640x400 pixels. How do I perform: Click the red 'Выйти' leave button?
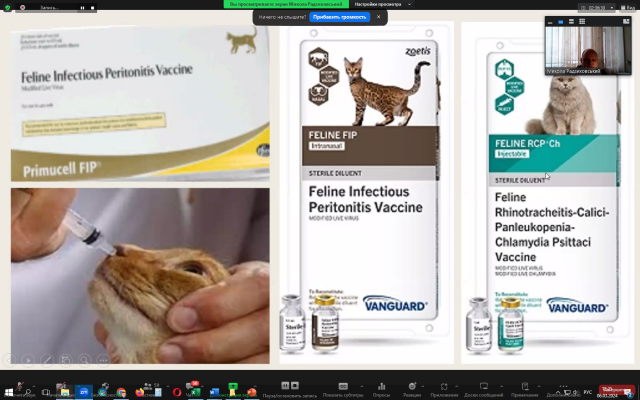617,389
